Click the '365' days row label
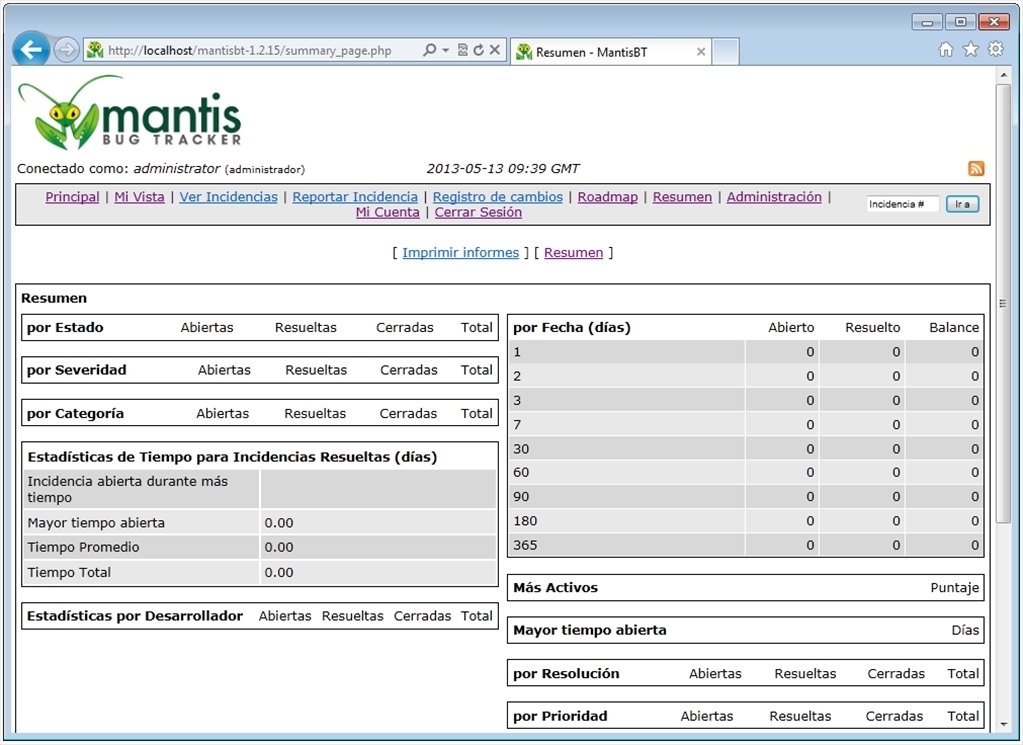Viewport: 1023px width, 745px height. [x=525, y=545]
